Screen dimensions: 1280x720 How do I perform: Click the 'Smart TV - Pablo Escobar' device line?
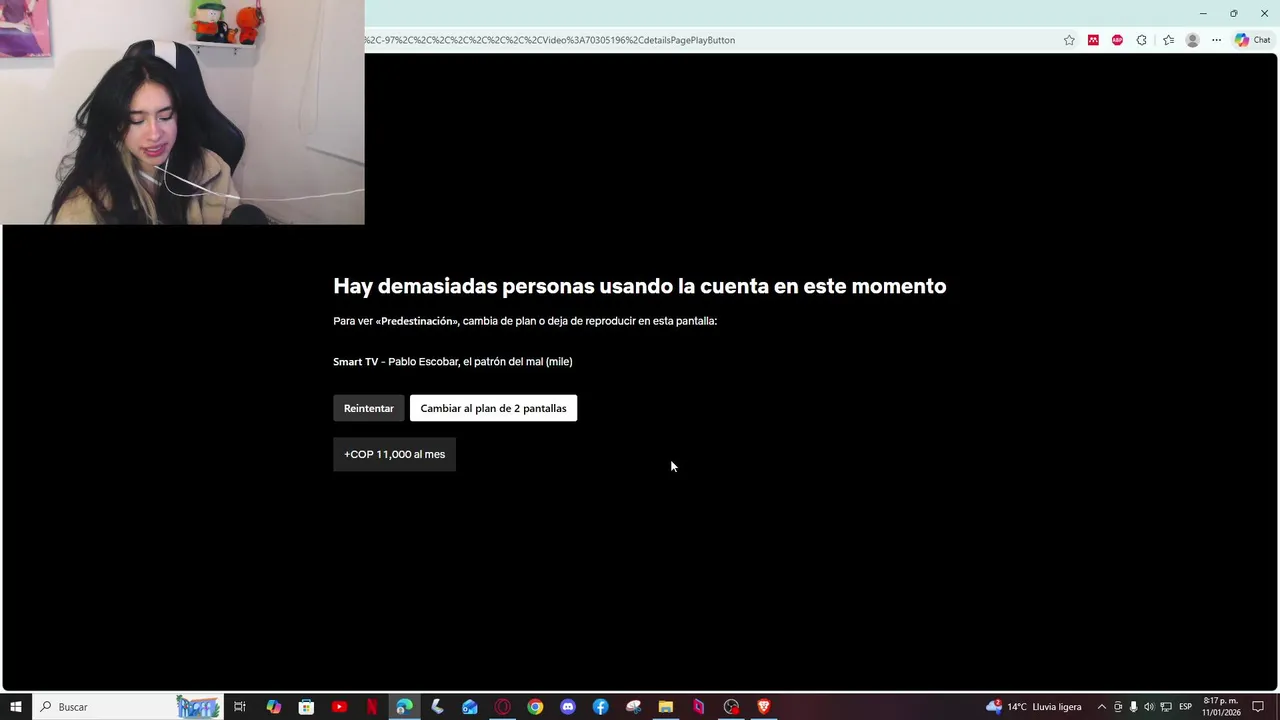tap(453, 362)
